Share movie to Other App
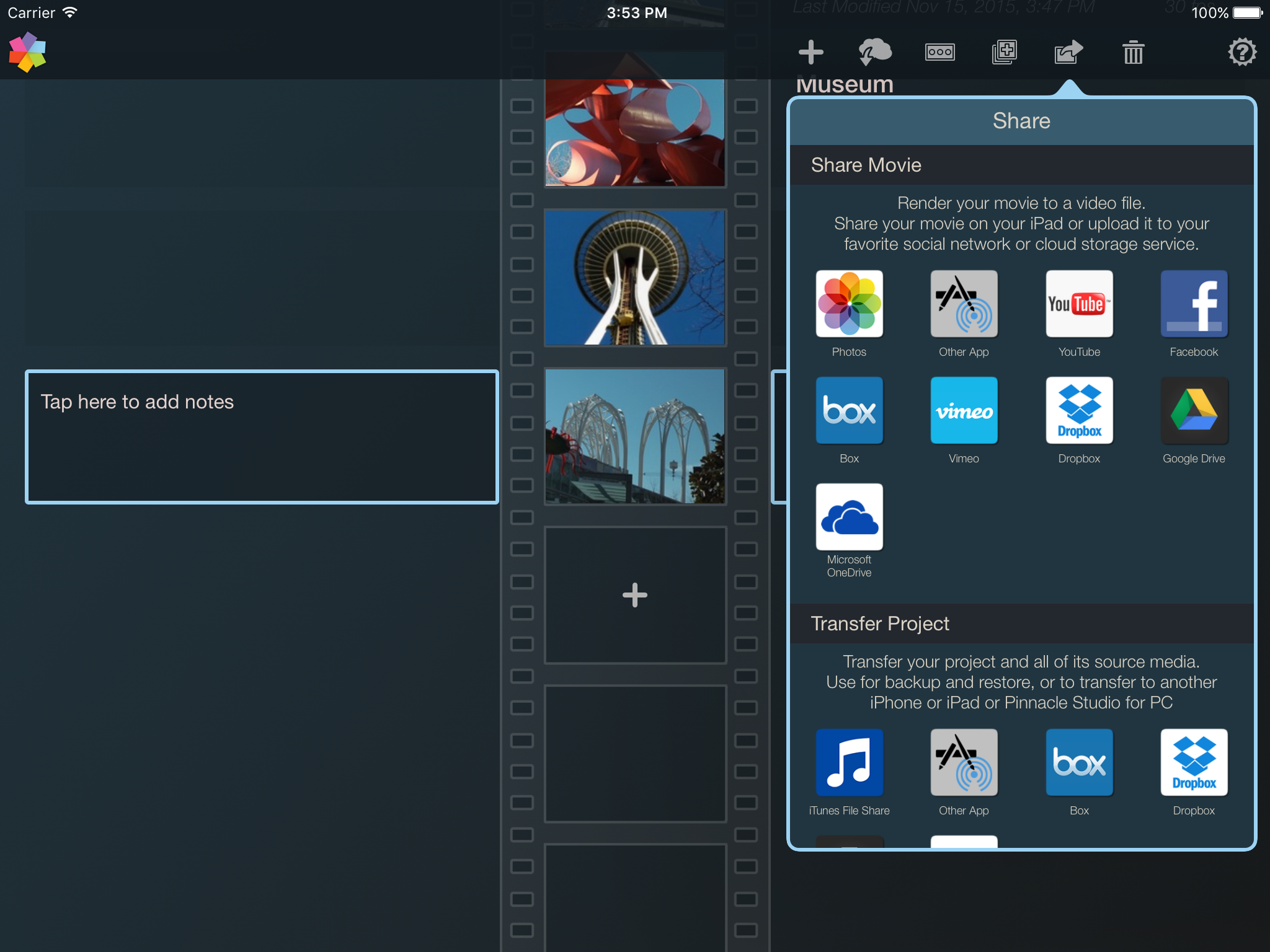Viewport: 1270px width, 952px height. click(x=964, y=304)
